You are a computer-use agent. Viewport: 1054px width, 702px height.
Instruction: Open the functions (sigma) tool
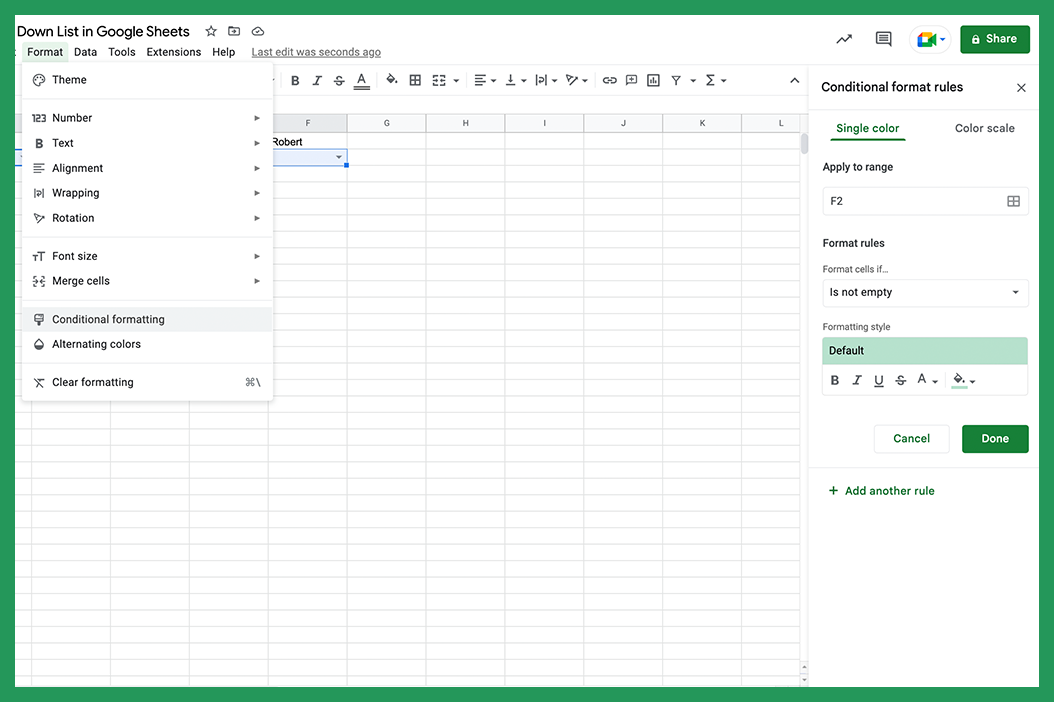(x=710, y=80)
